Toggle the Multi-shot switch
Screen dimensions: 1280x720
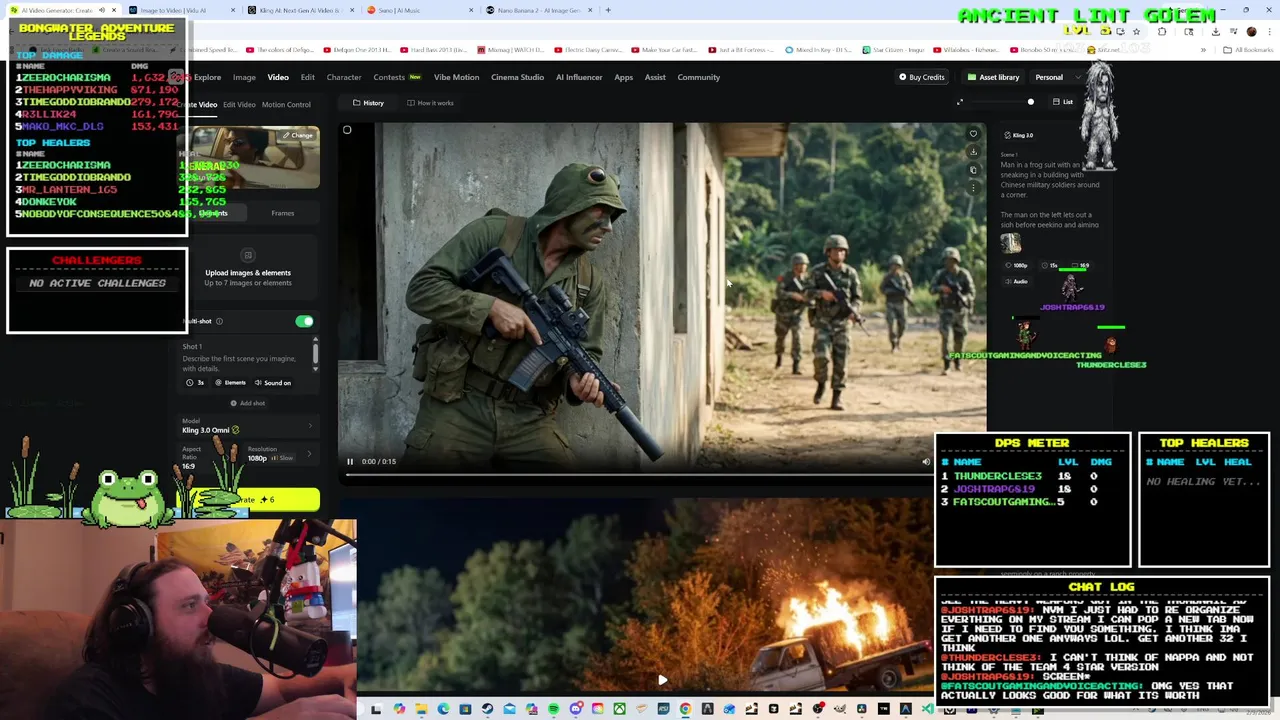point(304,321)
